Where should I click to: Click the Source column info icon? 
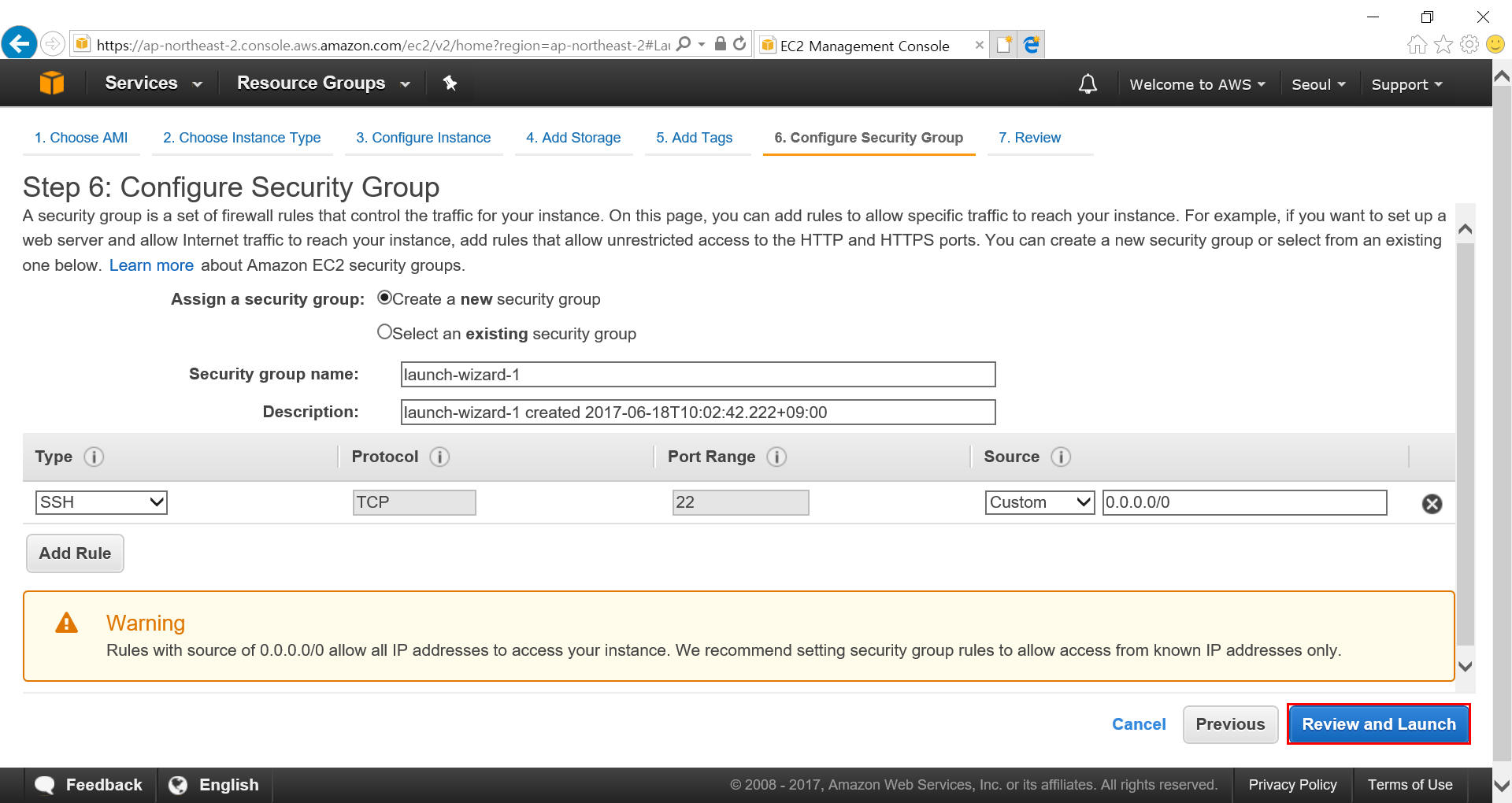(x=1061, y=457)
